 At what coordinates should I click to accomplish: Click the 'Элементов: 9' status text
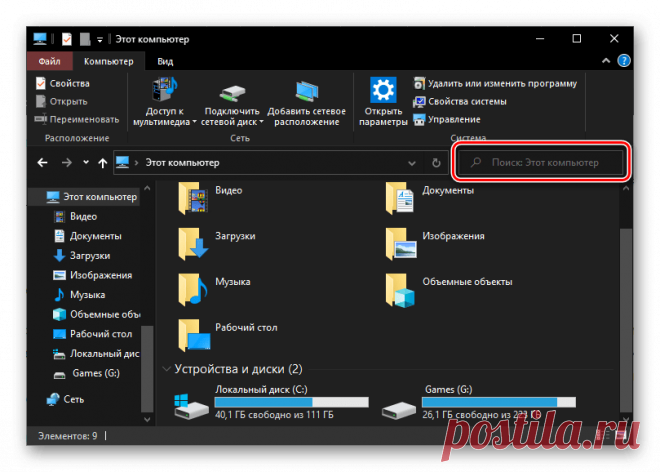[x=68, y=436]
